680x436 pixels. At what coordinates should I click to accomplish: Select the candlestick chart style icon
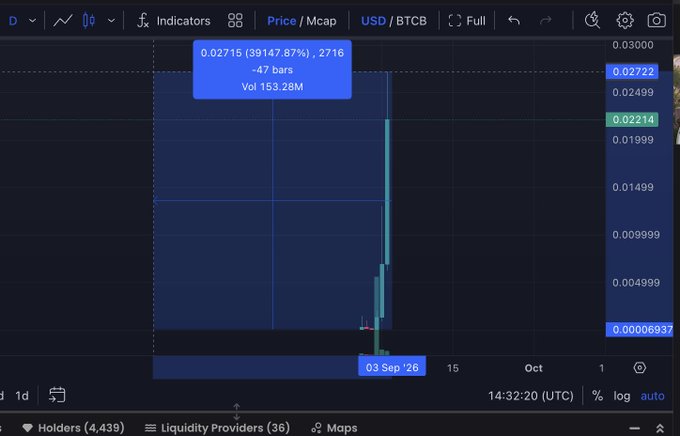pyautogui.click(x=88, y=20)
